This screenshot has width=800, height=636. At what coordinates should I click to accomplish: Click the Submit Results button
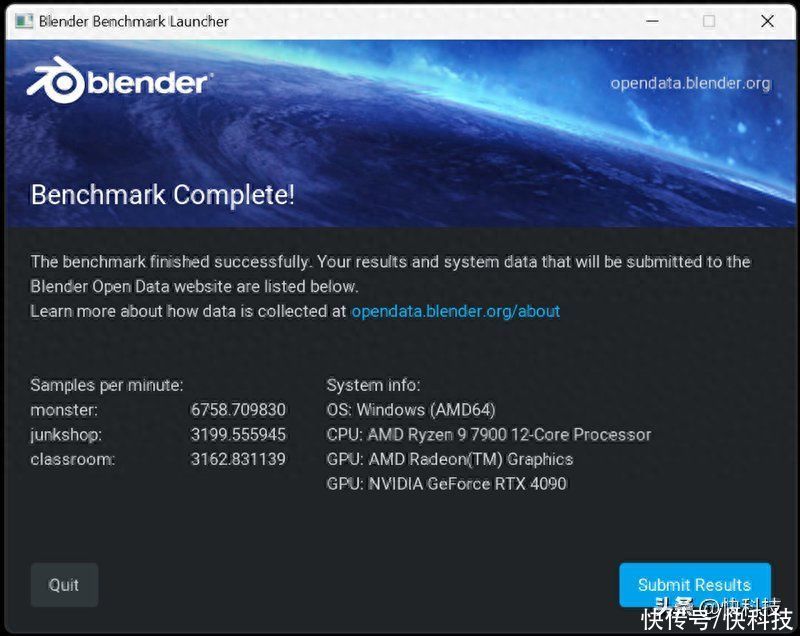(x=694, y=584)
